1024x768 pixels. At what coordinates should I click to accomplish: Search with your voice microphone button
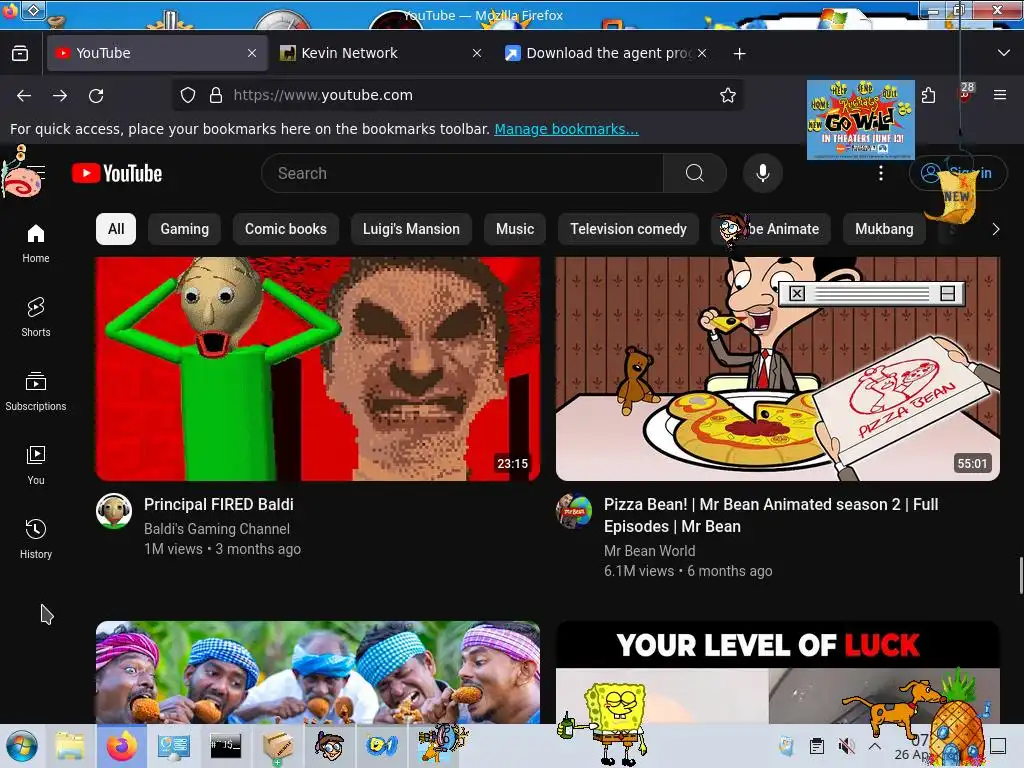pyautogui.click(x=763, y=173)
